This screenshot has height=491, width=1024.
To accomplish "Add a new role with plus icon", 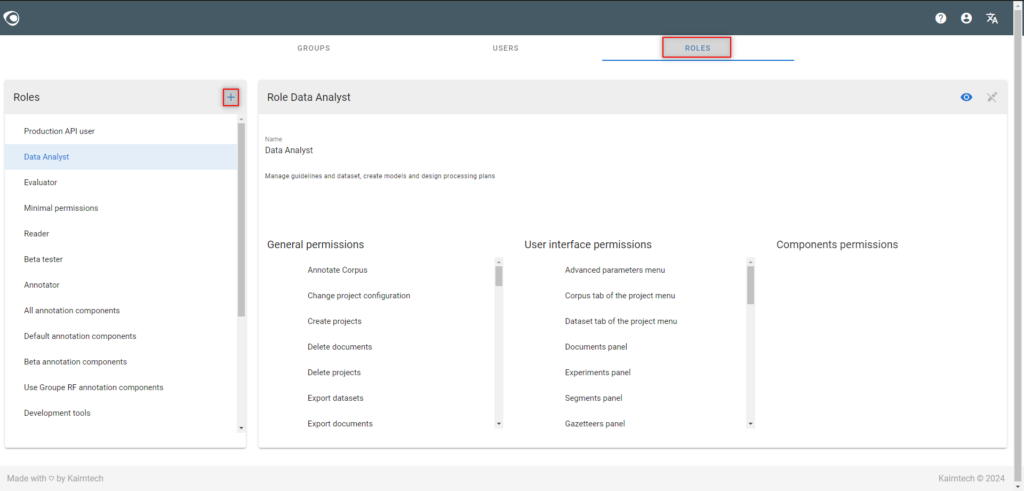I will click(x=231, y=97).
